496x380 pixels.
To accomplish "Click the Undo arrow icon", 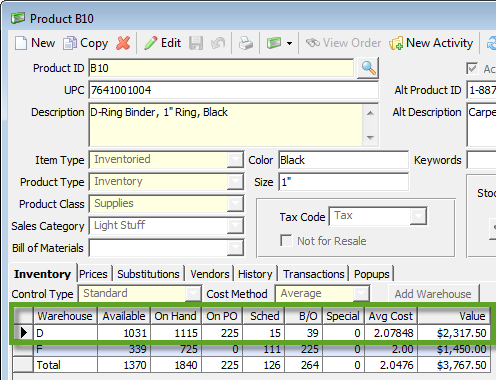I will point(218,43).
